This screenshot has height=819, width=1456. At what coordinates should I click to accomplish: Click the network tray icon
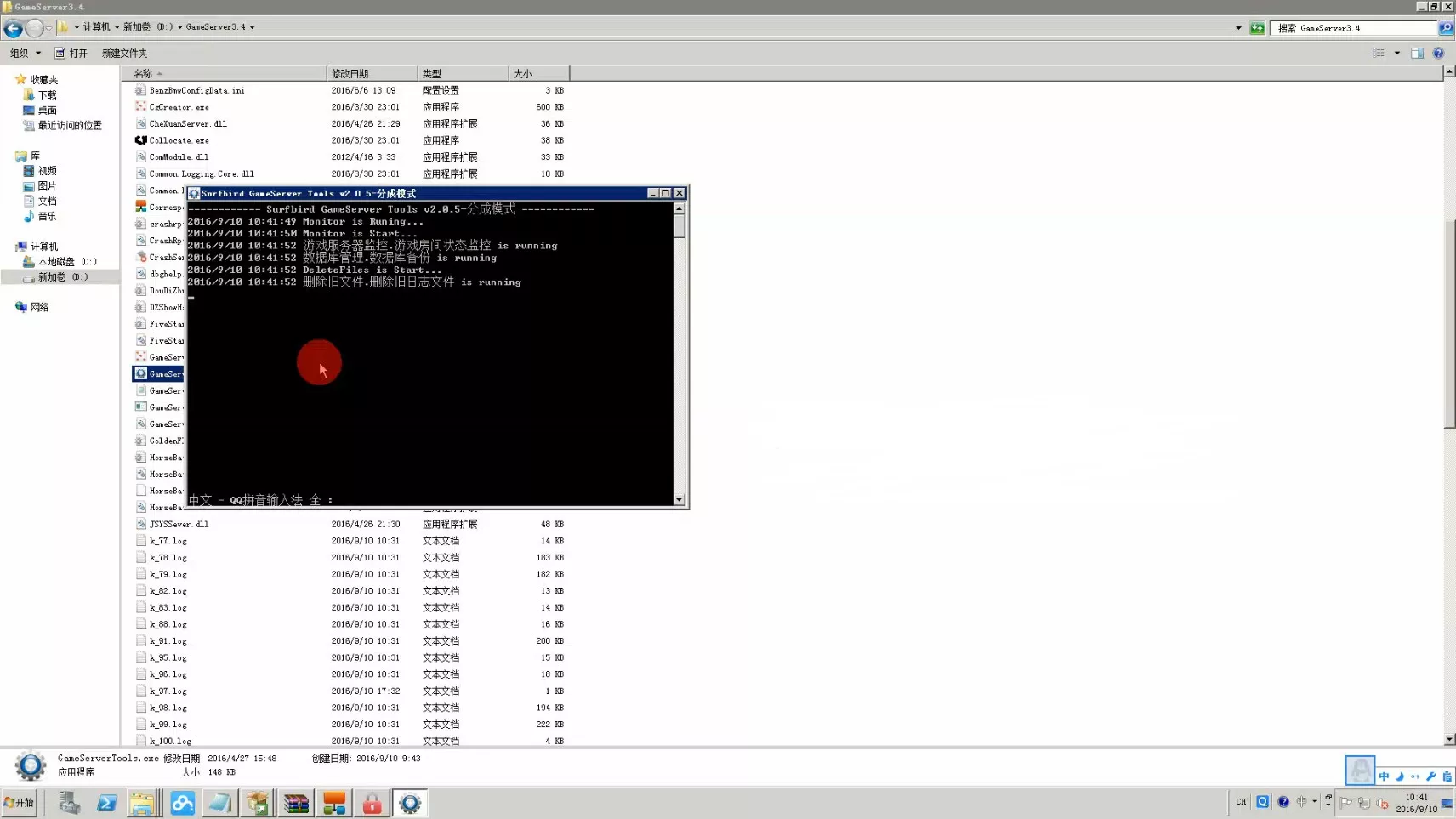click(1364, 803)
